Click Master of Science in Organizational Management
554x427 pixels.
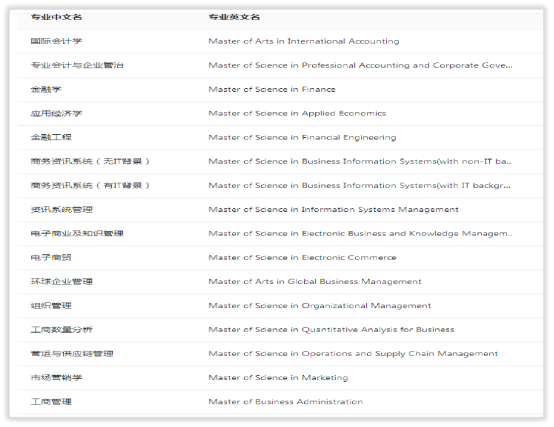click(x=320, y=306)
